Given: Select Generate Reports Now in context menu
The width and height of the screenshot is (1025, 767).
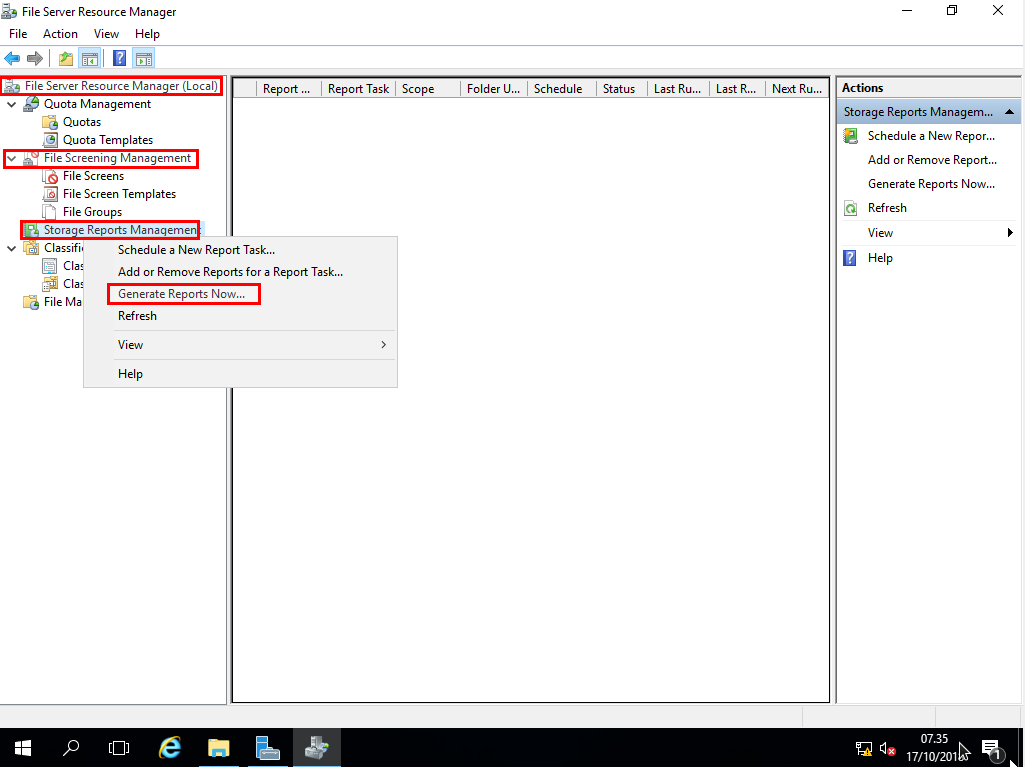Looking at the screenshot, I should pyautogui.click(x=182, y=294).
